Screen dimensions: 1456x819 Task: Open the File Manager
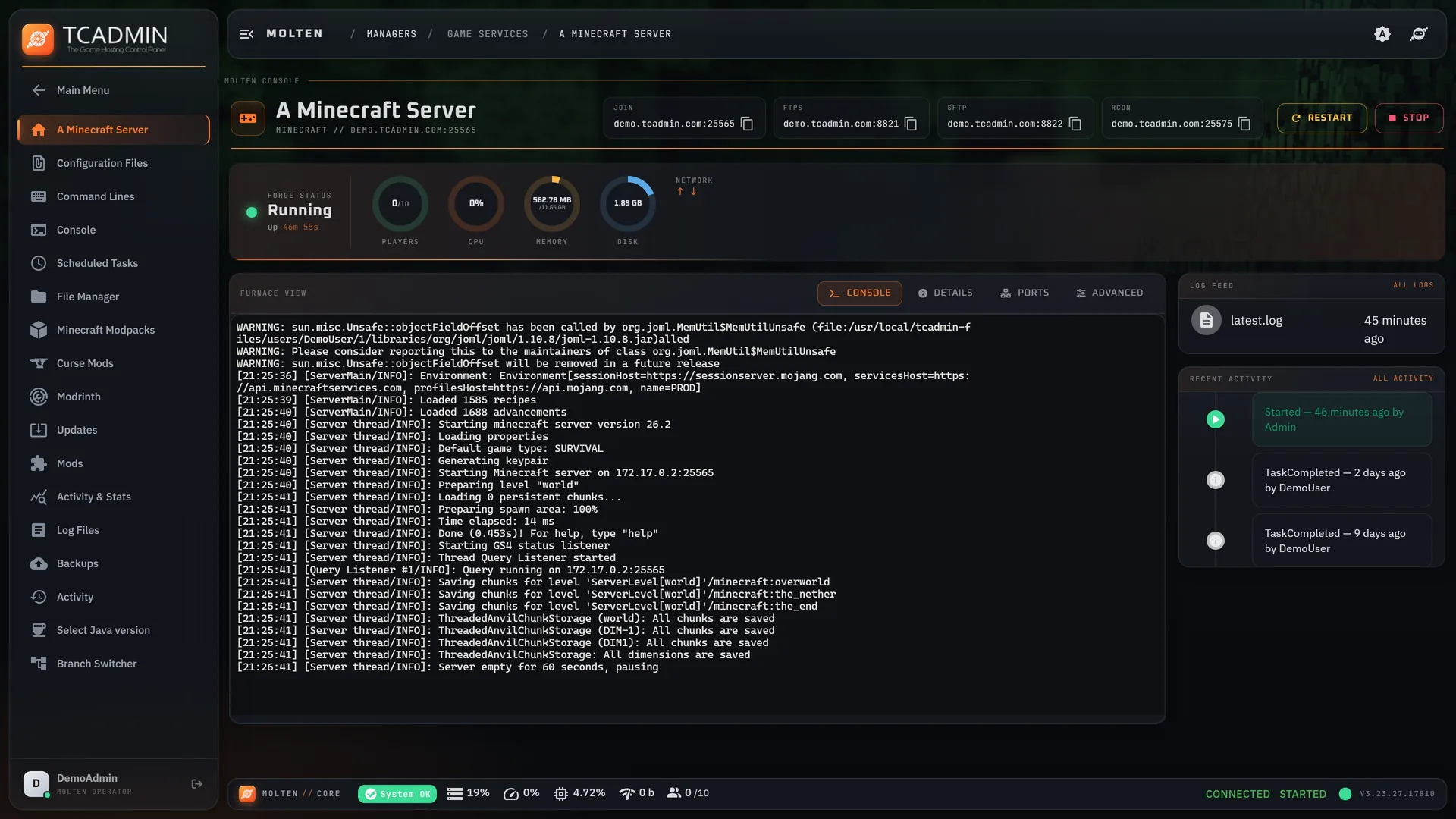(113, 297)
